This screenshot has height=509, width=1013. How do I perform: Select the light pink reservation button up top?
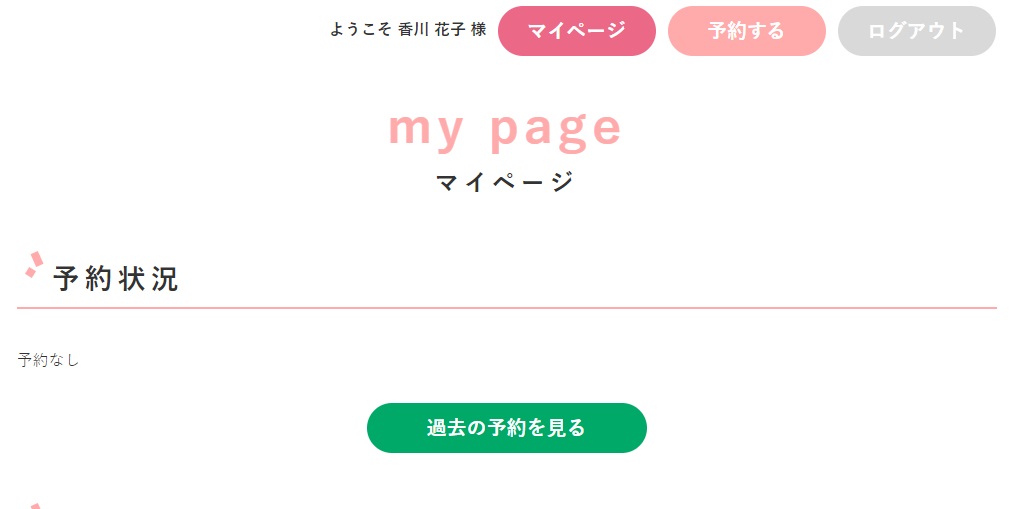pyautogui.click(x=746, y=31)
